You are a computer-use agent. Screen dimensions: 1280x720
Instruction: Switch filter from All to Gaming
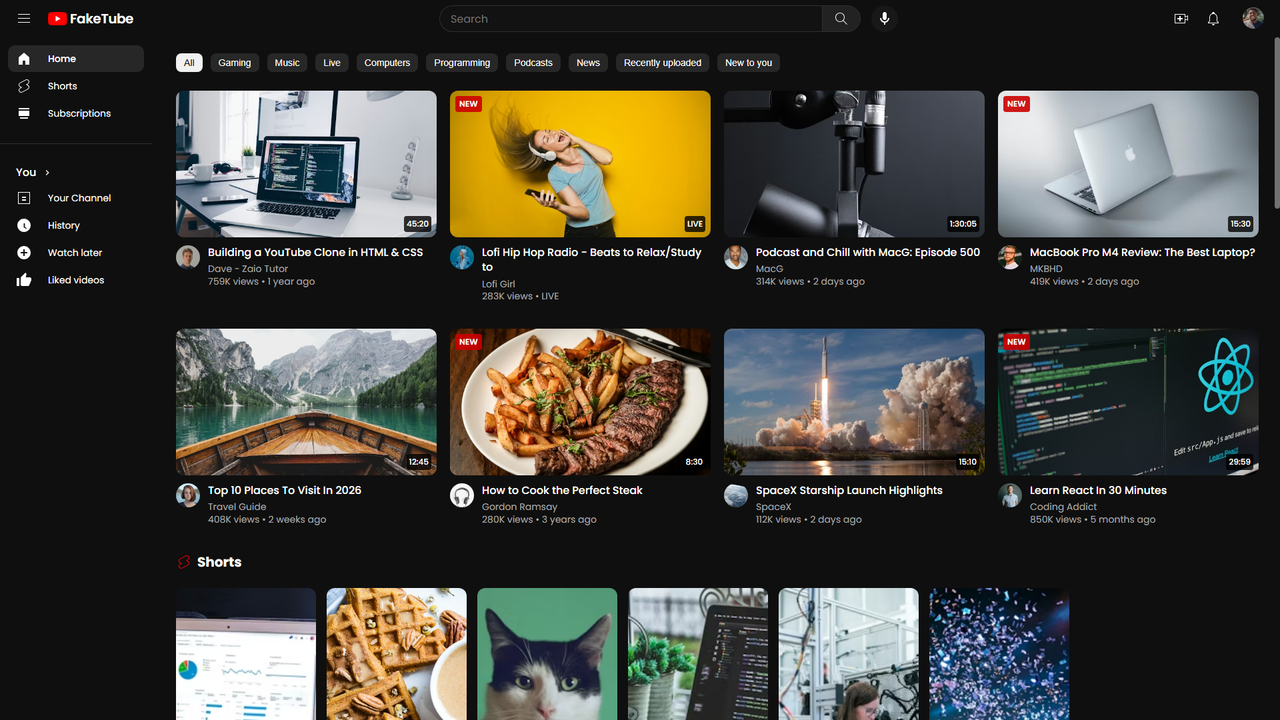click(x=234, y=62)
